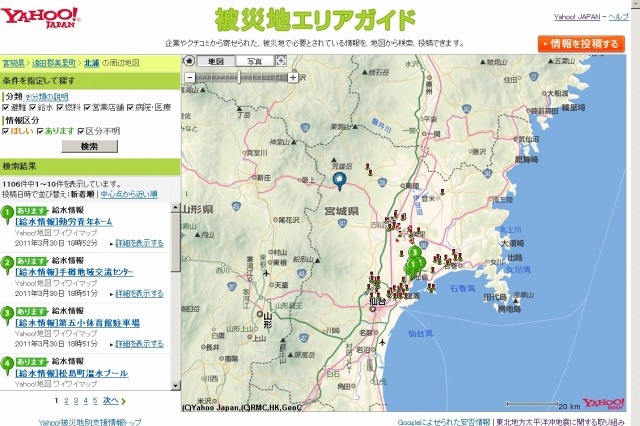Click the airplane airport icon near 名取
This screenshot has height=426, width=640.
pos(382,342)
